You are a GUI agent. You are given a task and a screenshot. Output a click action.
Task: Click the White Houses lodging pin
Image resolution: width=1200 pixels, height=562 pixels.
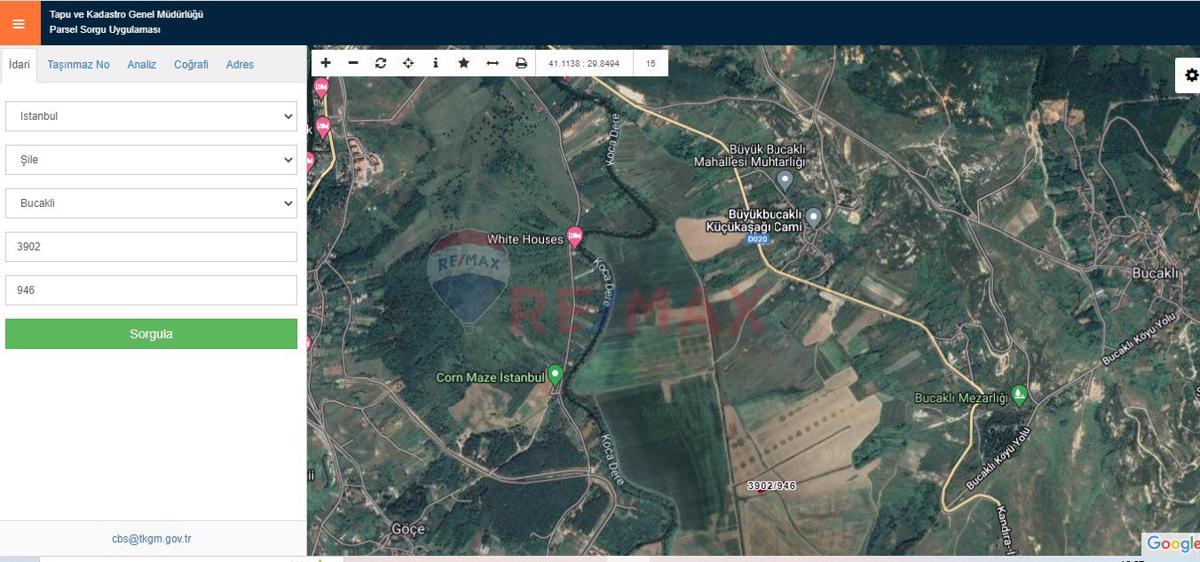[575, 237]
